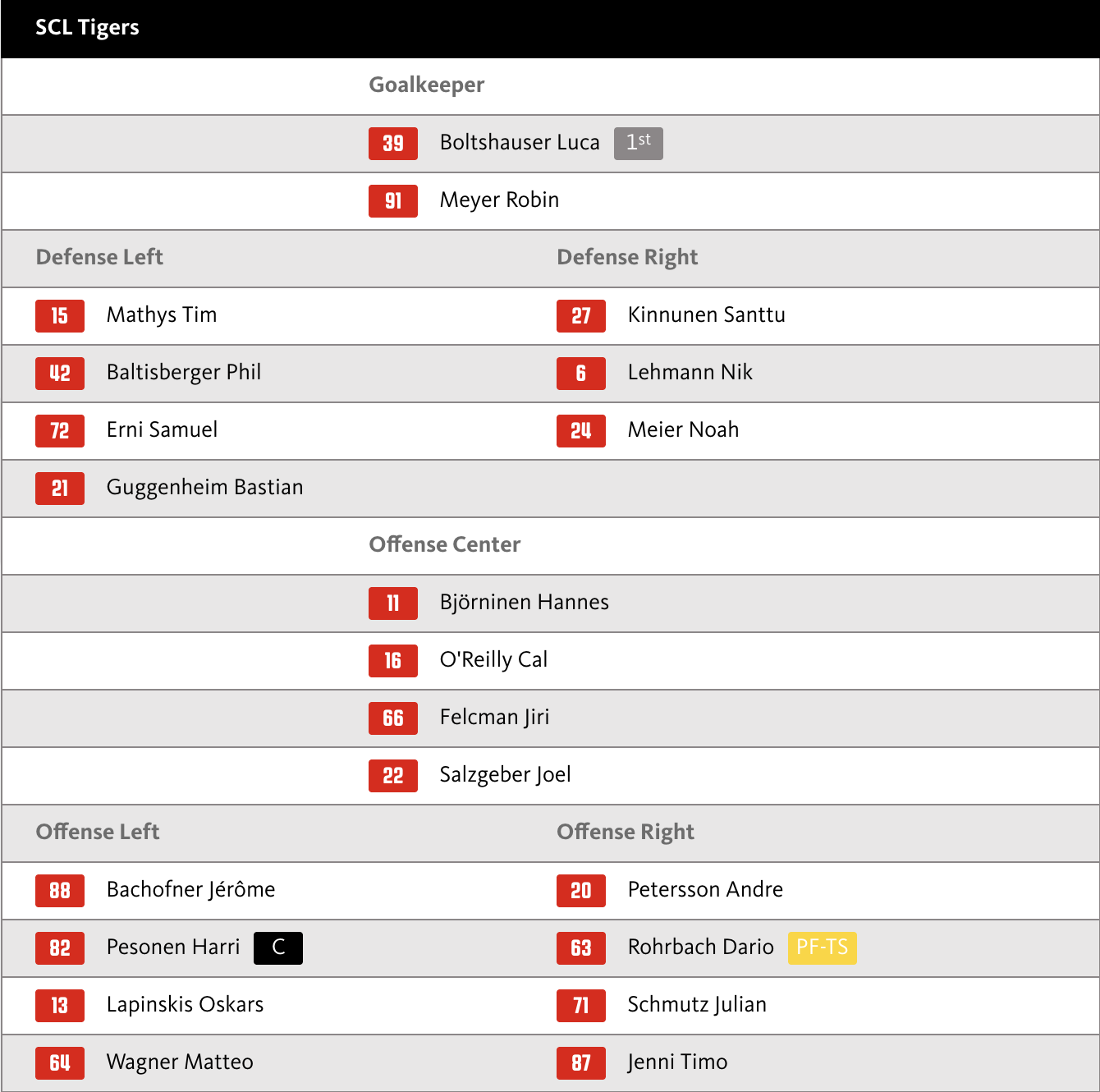Click the Goalkeeper section heading
Screen dimensions: 1100x1092
click(x=426, y=85)
